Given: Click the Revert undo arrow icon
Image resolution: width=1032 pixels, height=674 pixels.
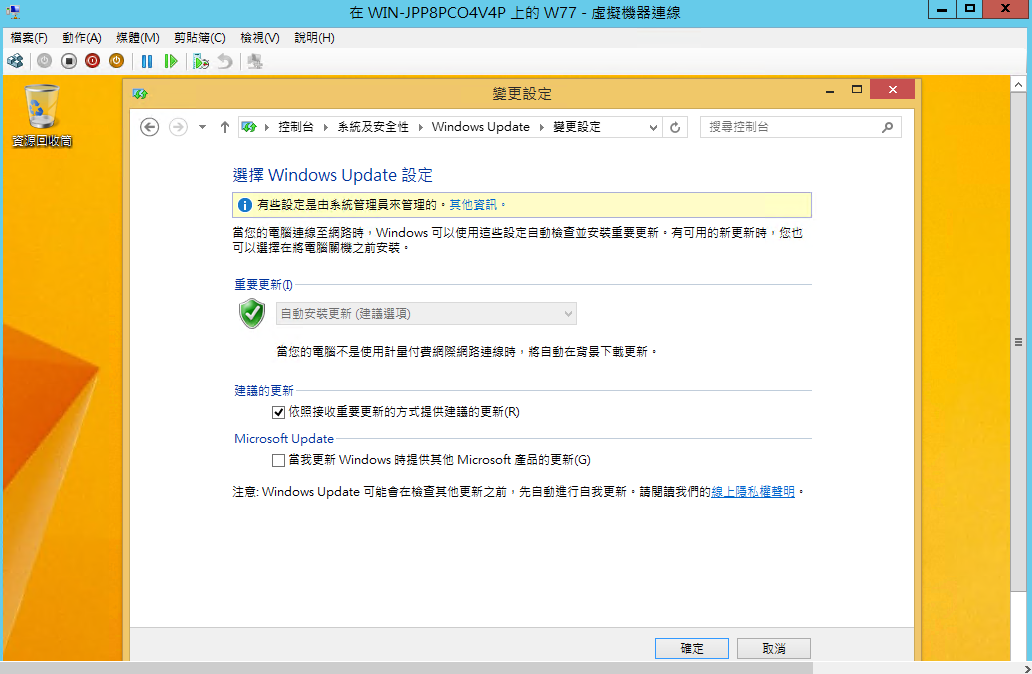Looking at the screenshot, I should coord(225,61).
